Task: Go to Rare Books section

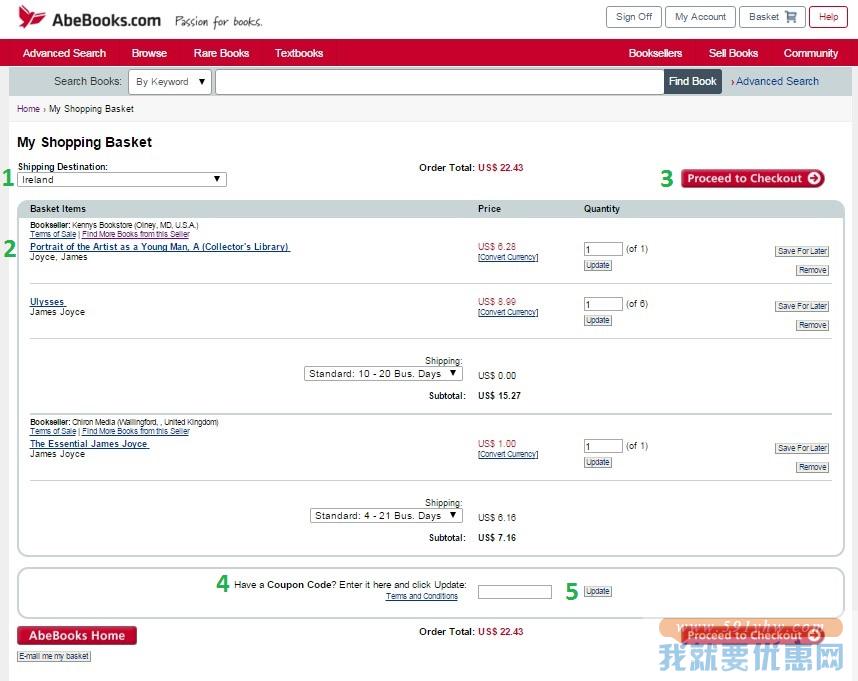Action: (x=221, y=53)
